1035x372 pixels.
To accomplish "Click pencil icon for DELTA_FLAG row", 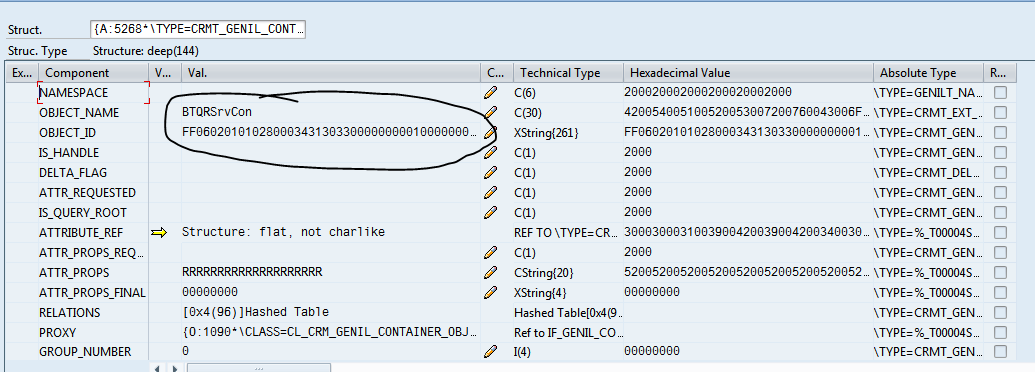I will [x=490, y=173].
